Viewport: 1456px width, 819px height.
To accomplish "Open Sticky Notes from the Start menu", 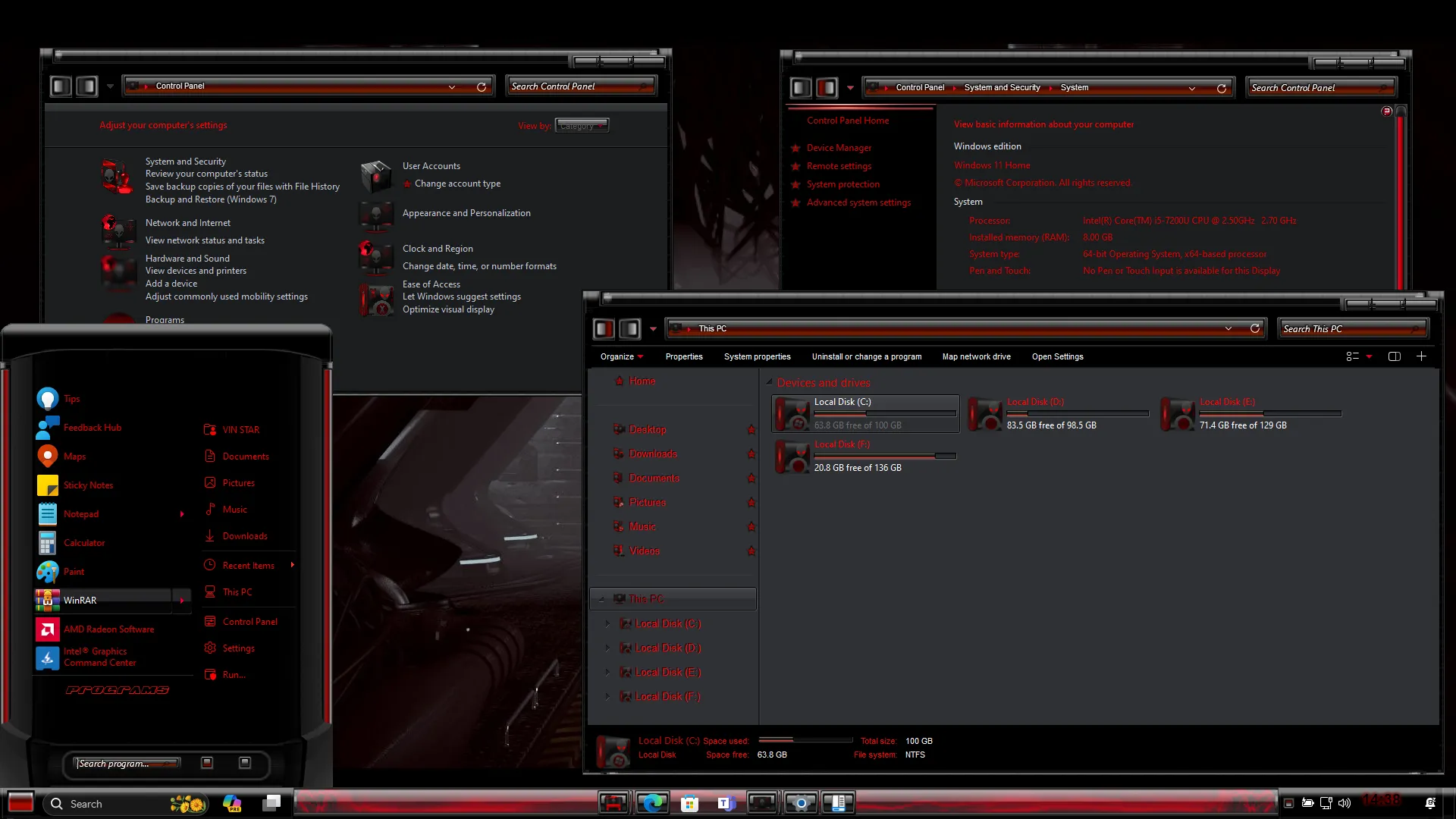I will 88,485.
